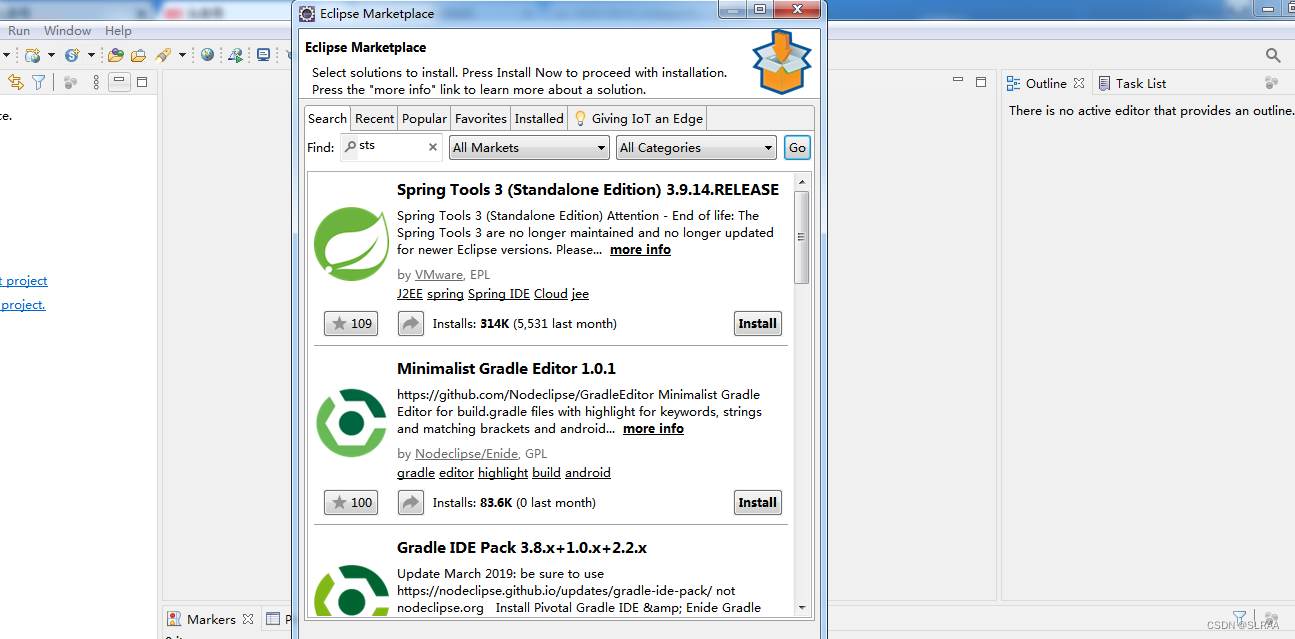The width and height of the screenshot is (1295, 639).
Task: Click the J2EE tag link
Action: [410, 294]
